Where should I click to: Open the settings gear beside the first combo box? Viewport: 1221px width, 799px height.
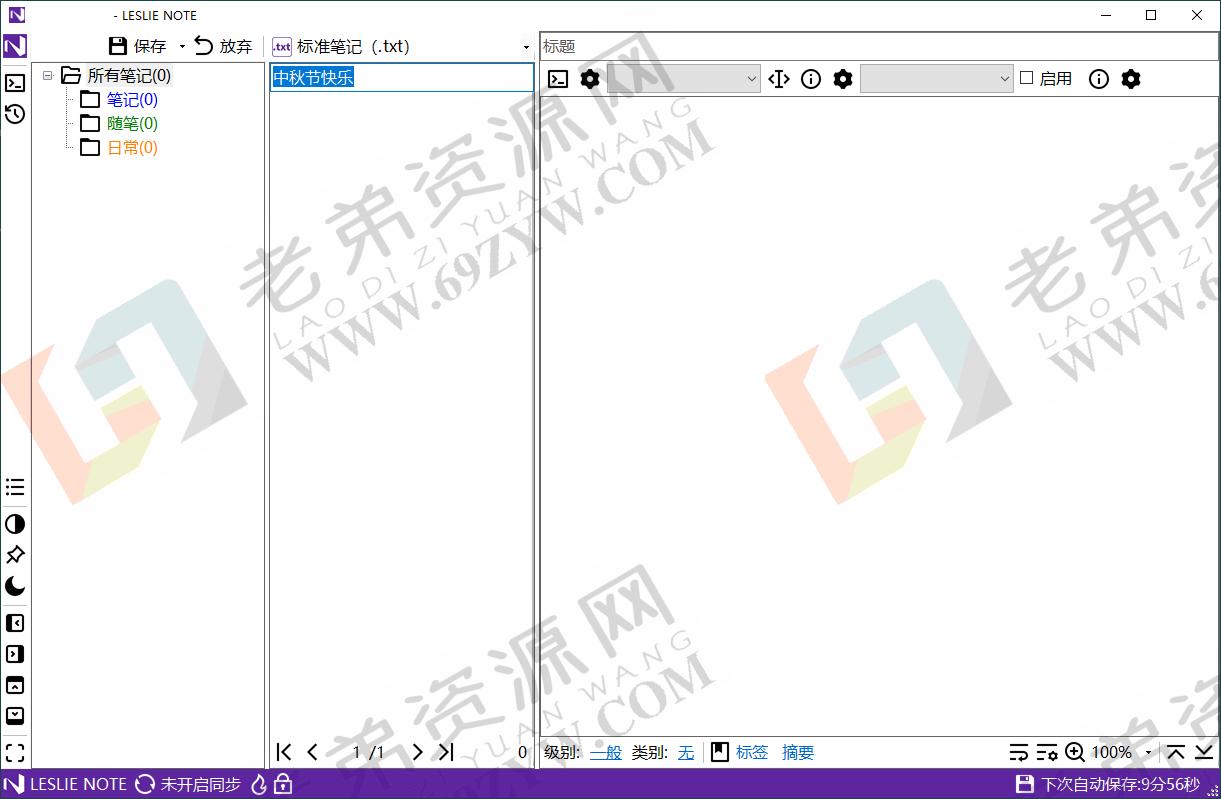click(590, 79)
